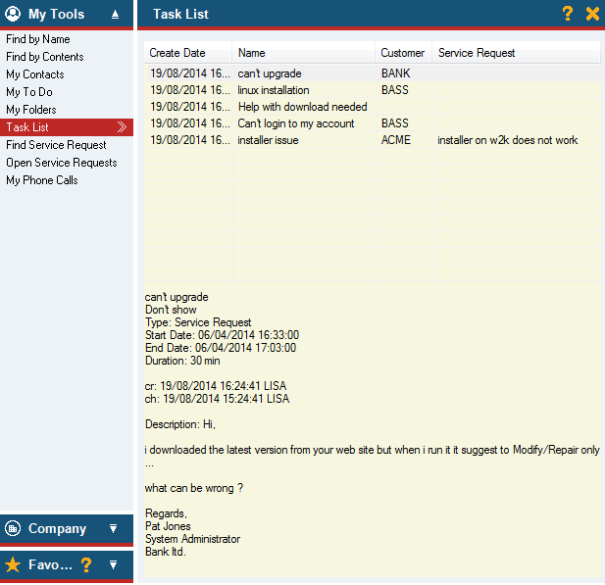This screenshot has width=605, height=585.
Task: Click the Company header title
Action: point(57,529)
